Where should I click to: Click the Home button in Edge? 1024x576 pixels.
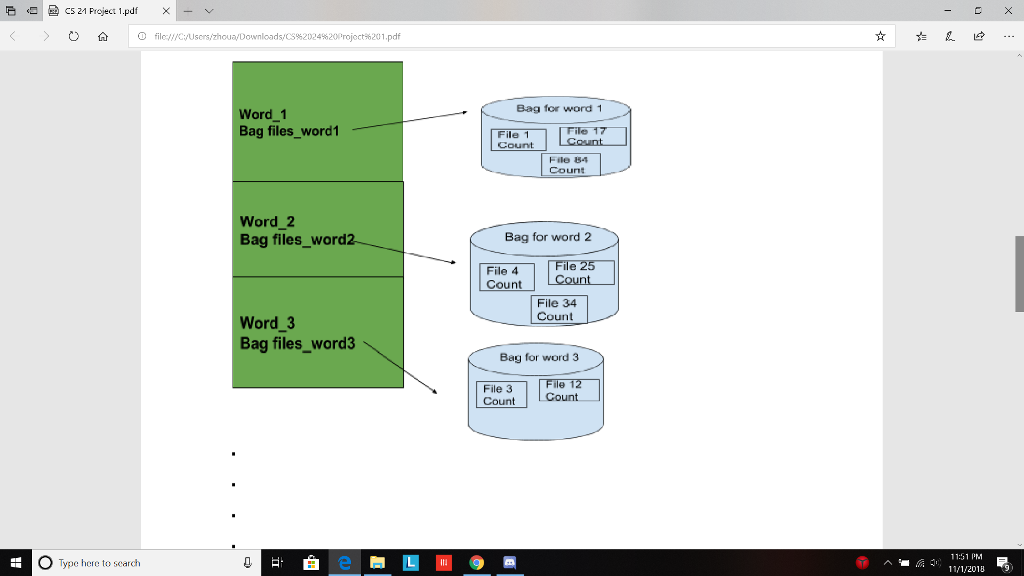tap(103, 36)
